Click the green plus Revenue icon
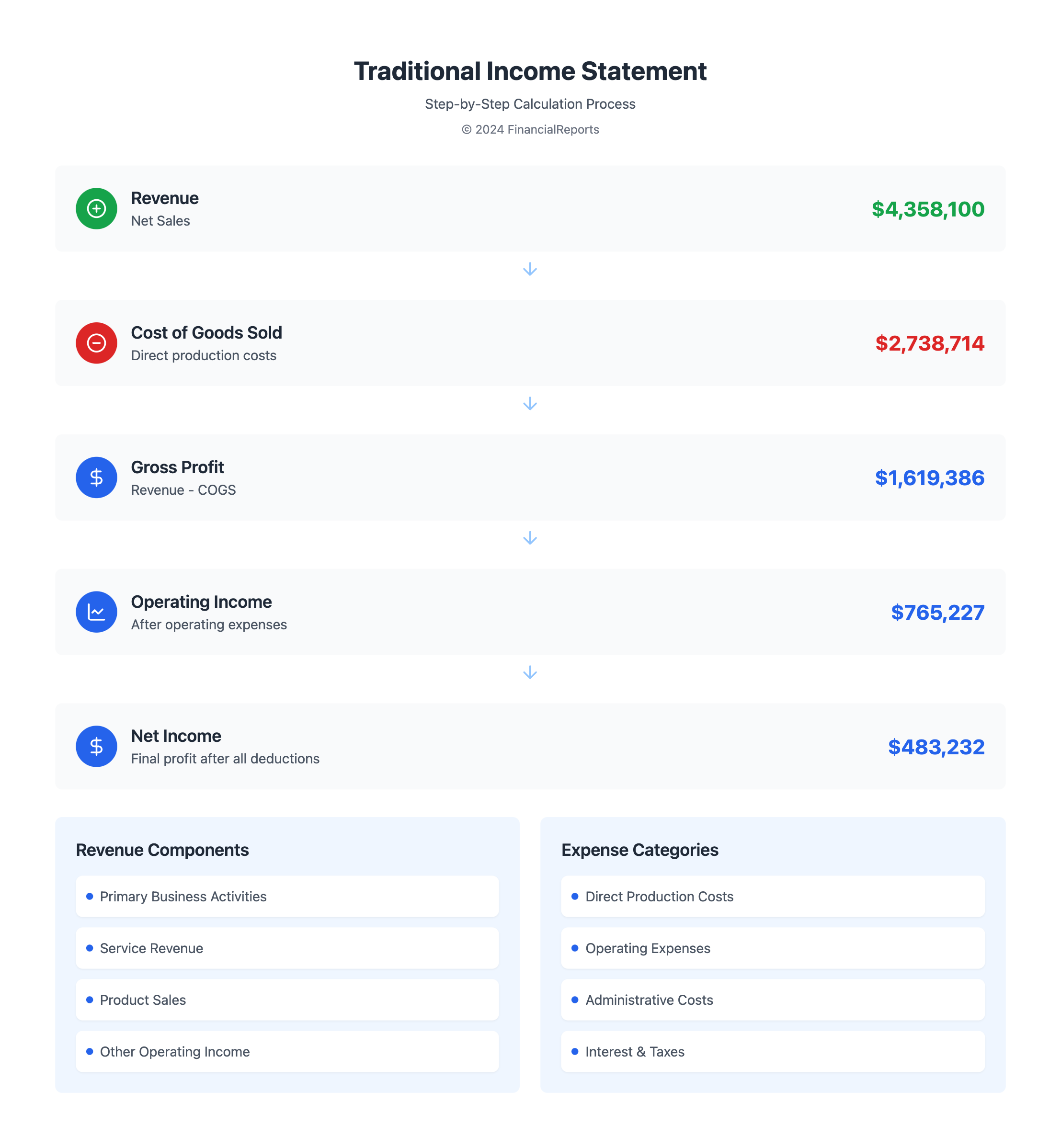Image resolution: width=1061 pixels, height=1148 pixels. 96,208
